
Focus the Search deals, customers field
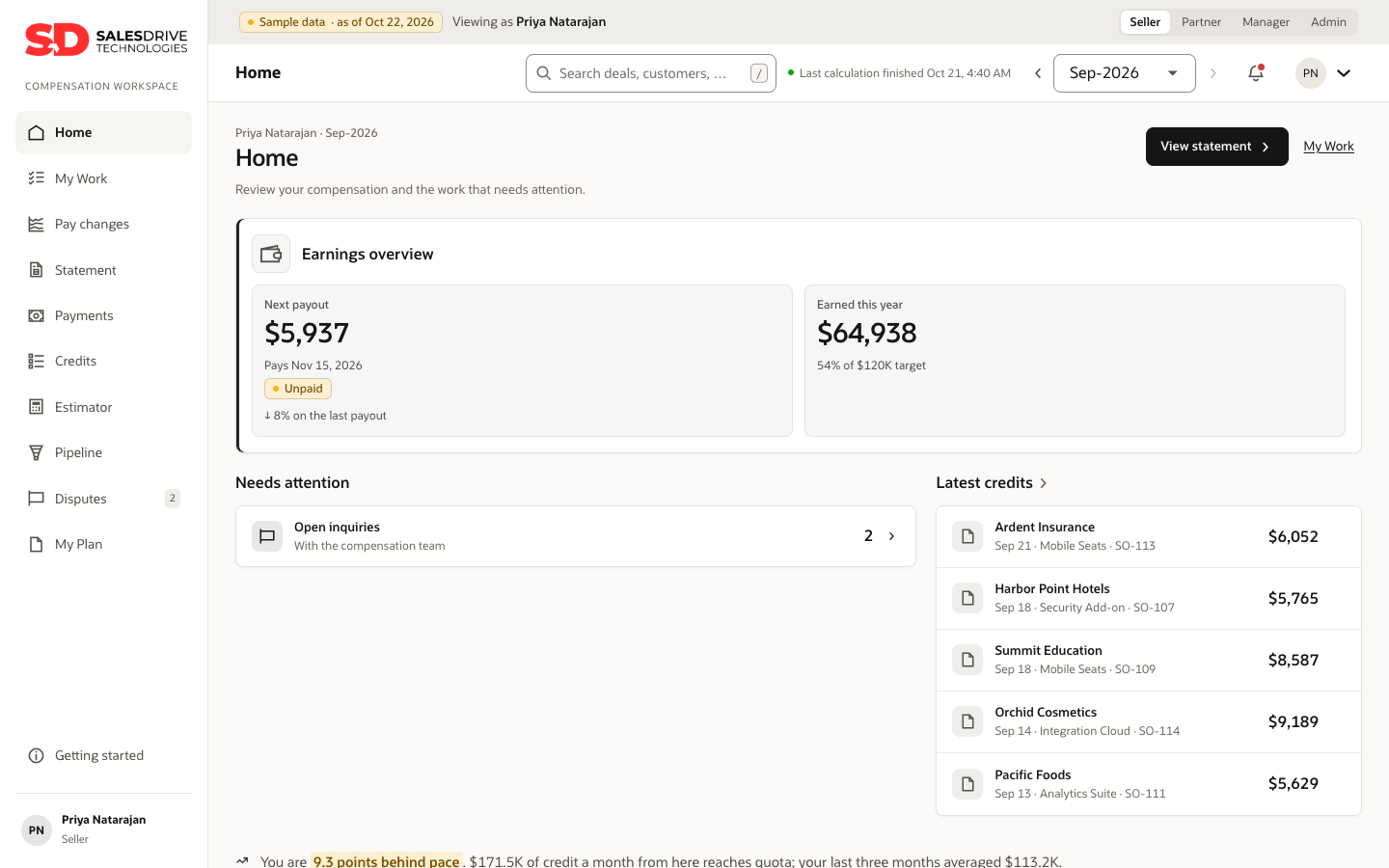point(651,73)
